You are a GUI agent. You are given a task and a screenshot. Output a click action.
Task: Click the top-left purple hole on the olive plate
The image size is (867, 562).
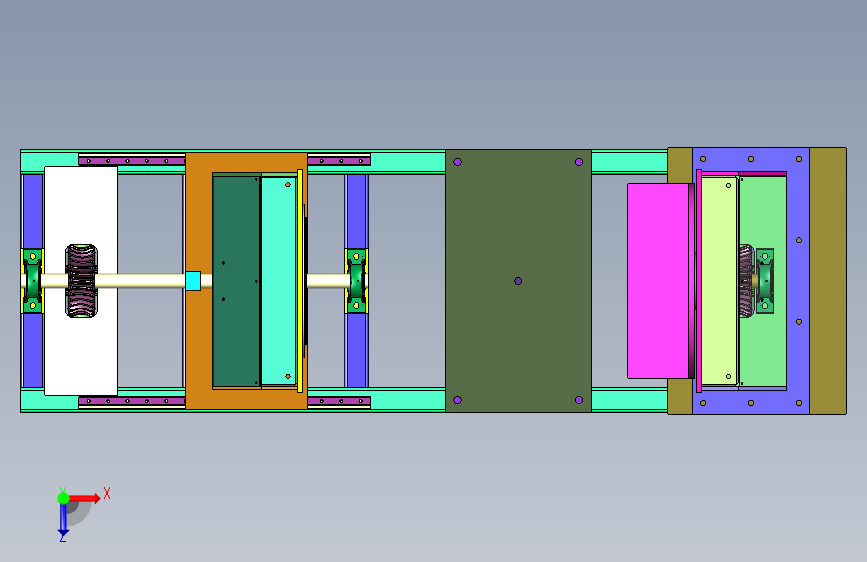[457, 162]
